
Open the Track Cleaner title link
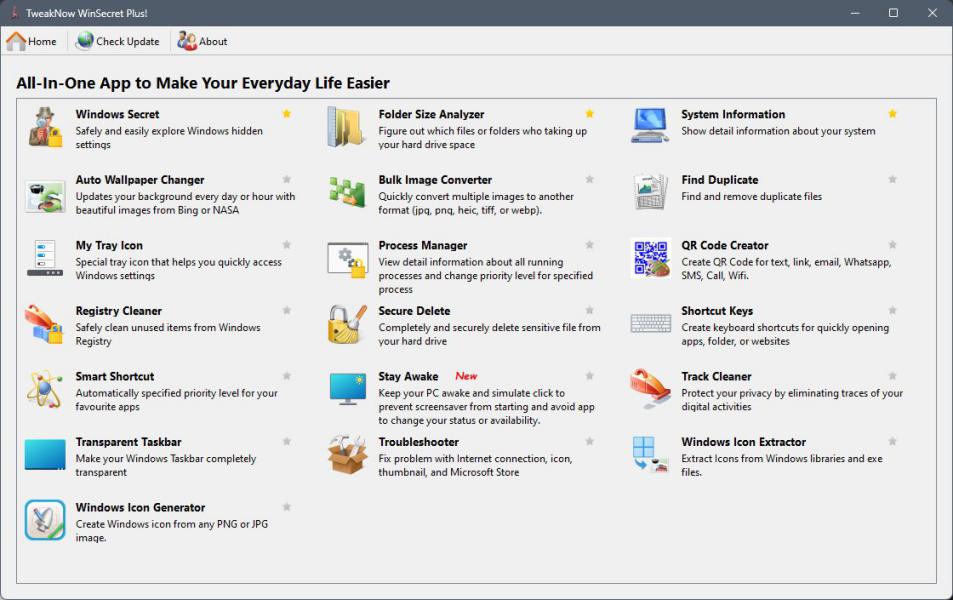tap(716, 377)
